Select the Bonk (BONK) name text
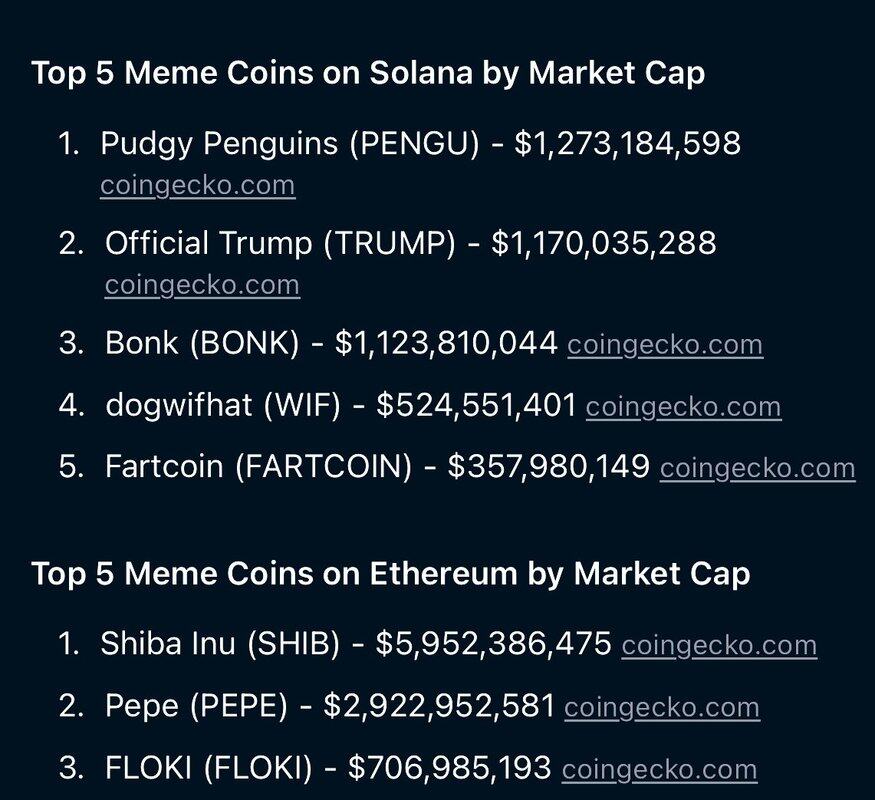The width and height of the screenshot is (875, 800). [x=202, y=344]
